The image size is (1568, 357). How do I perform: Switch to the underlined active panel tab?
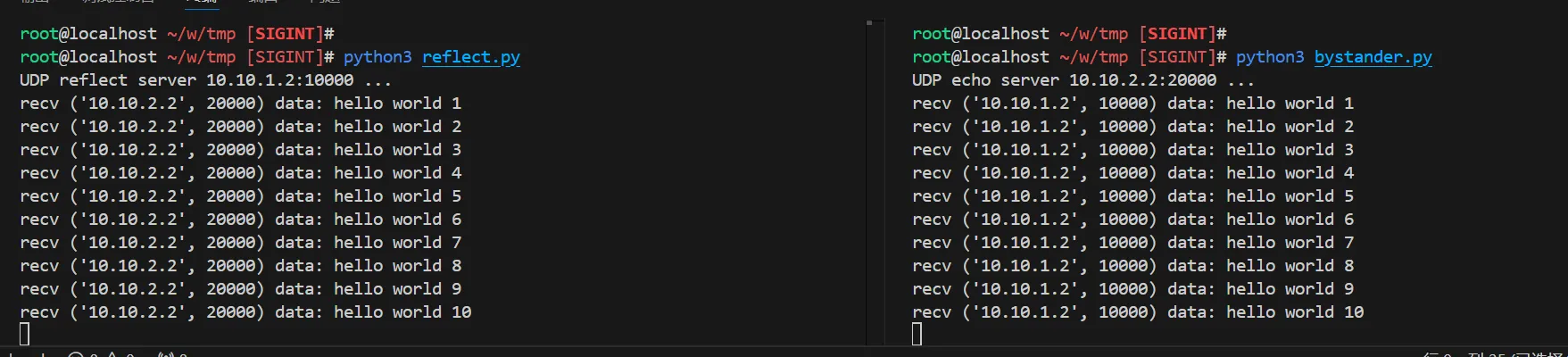202,2
